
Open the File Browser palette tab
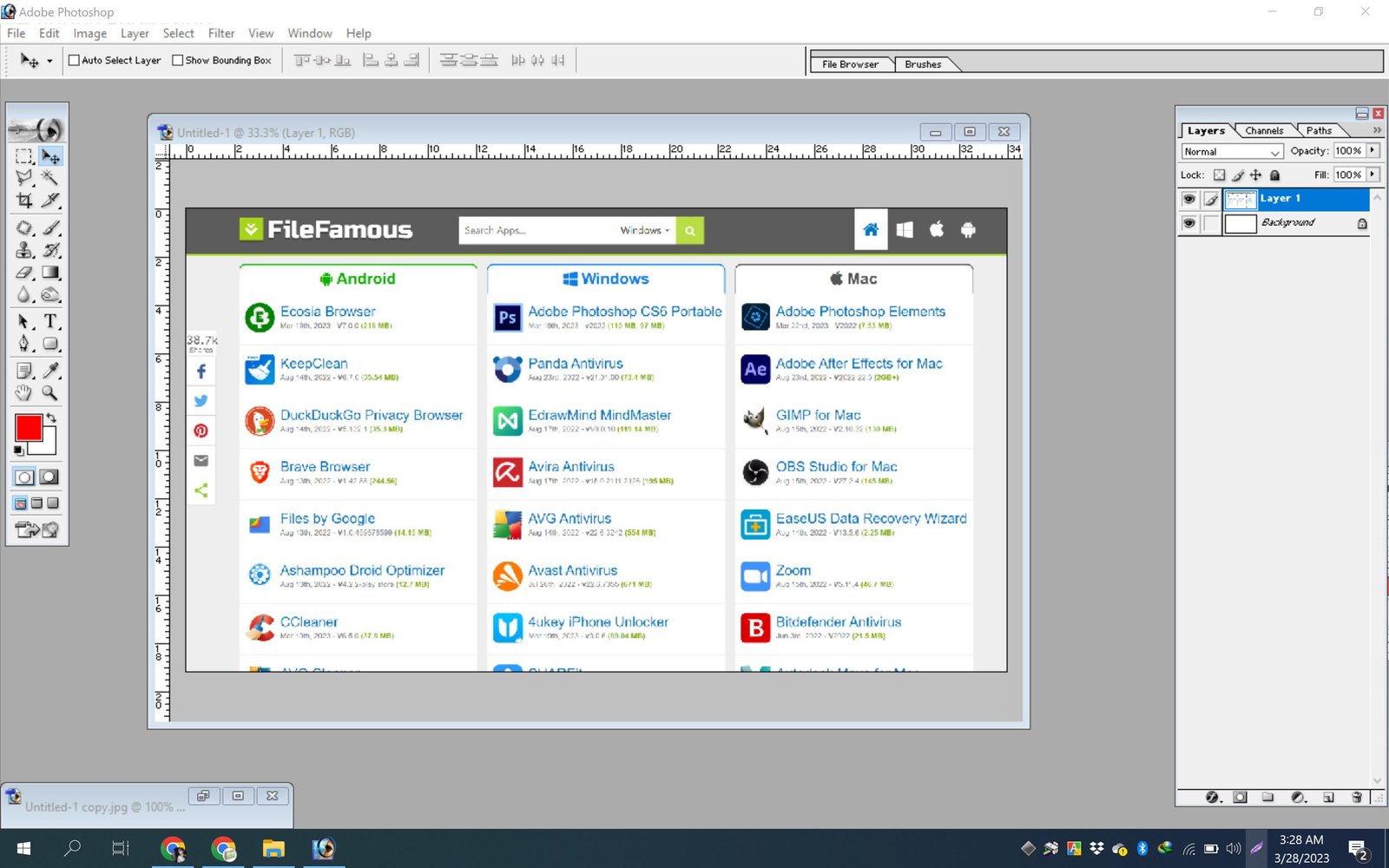click(x=850, y=64)
